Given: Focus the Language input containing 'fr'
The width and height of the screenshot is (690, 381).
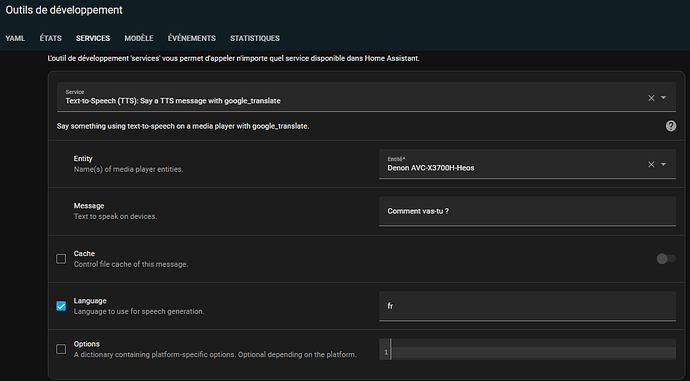Looking at the screenshot, I should (527, 306).
